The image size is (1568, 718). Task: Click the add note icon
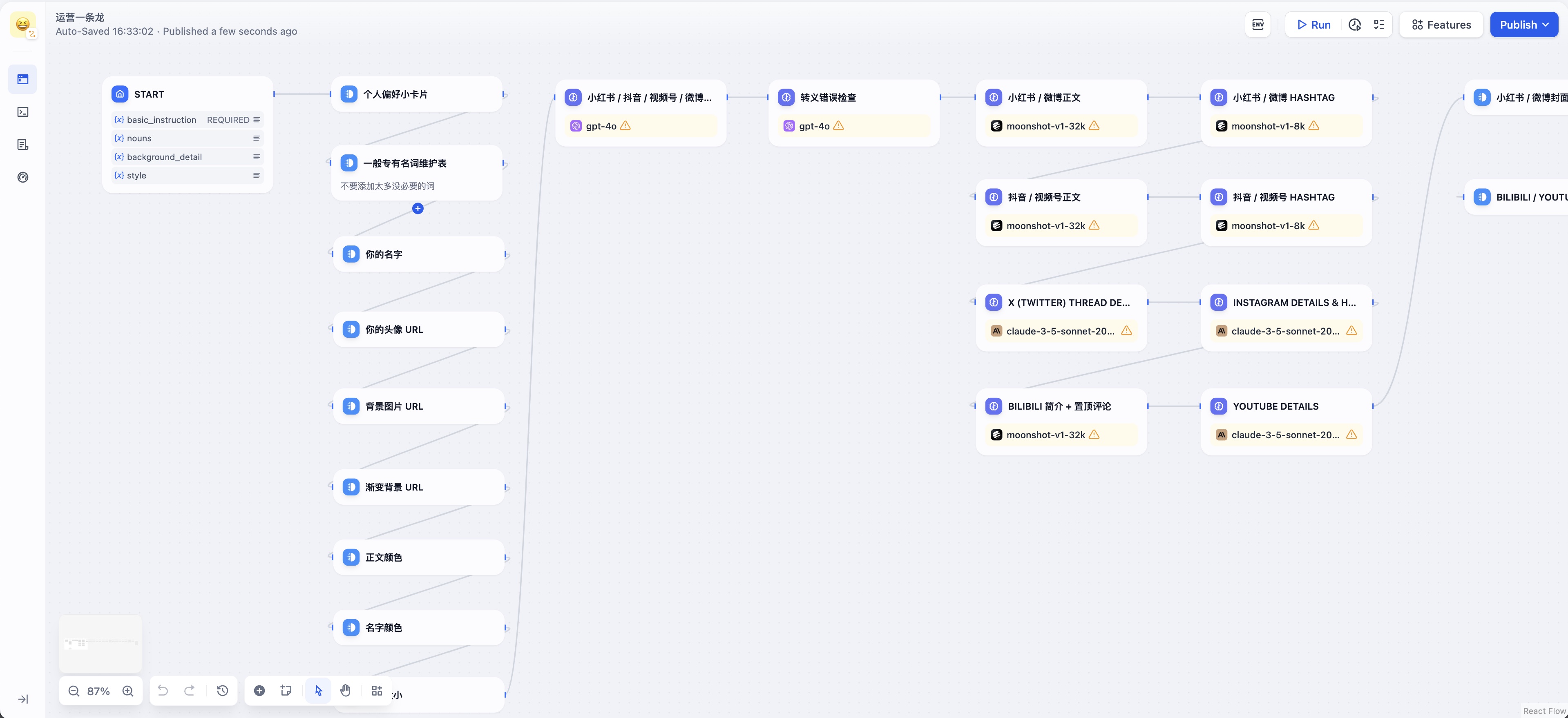tap(286, 691)
